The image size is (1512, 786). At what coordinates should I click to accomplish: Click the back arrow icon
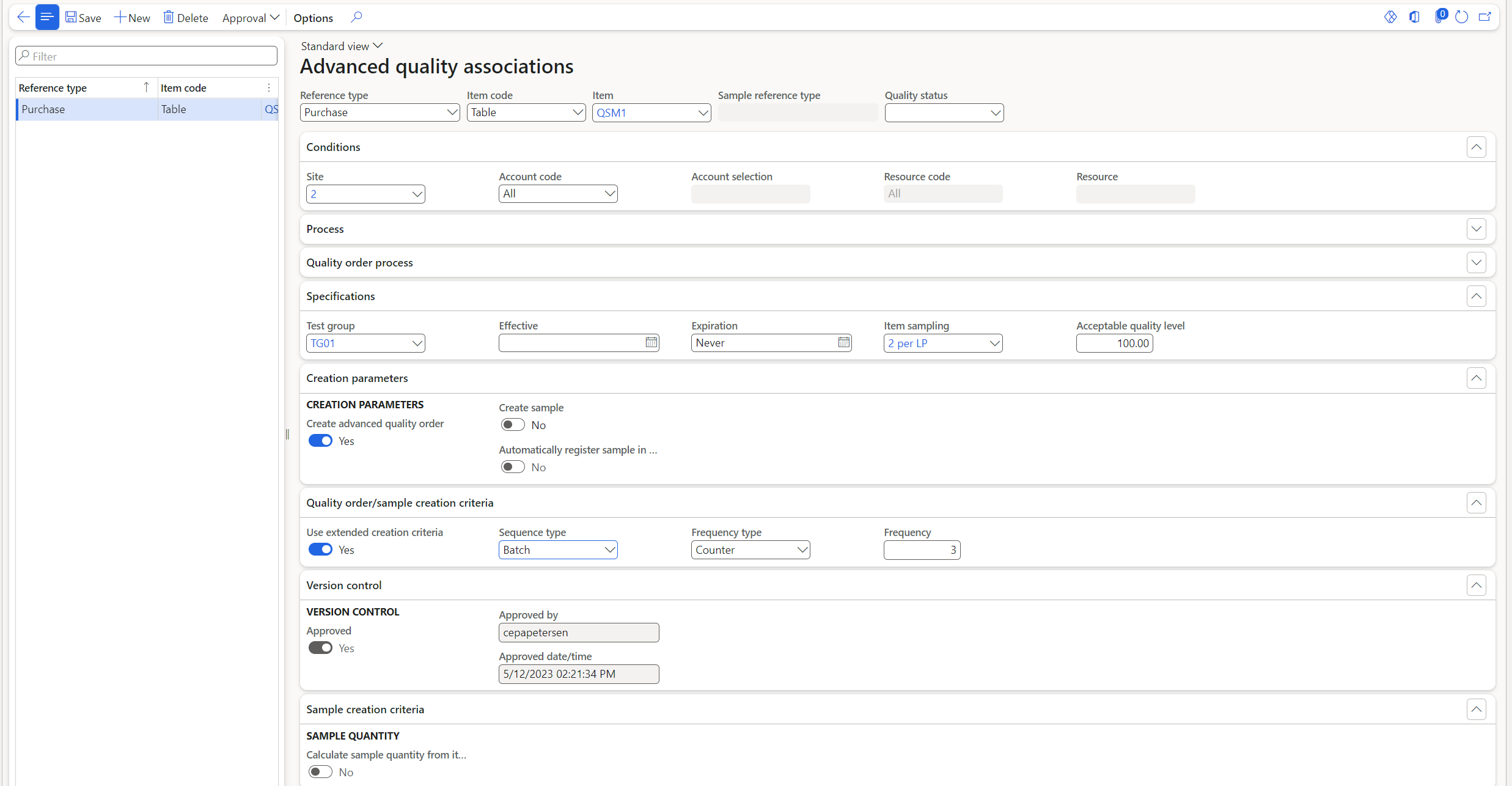[x=23, y=17]
